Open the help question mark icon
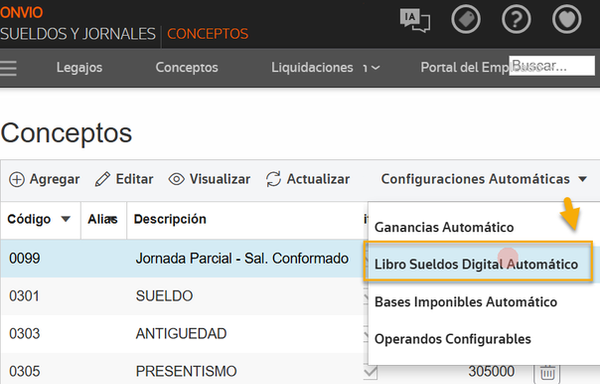Screen dimensions: 600x384 coord(516,19)
